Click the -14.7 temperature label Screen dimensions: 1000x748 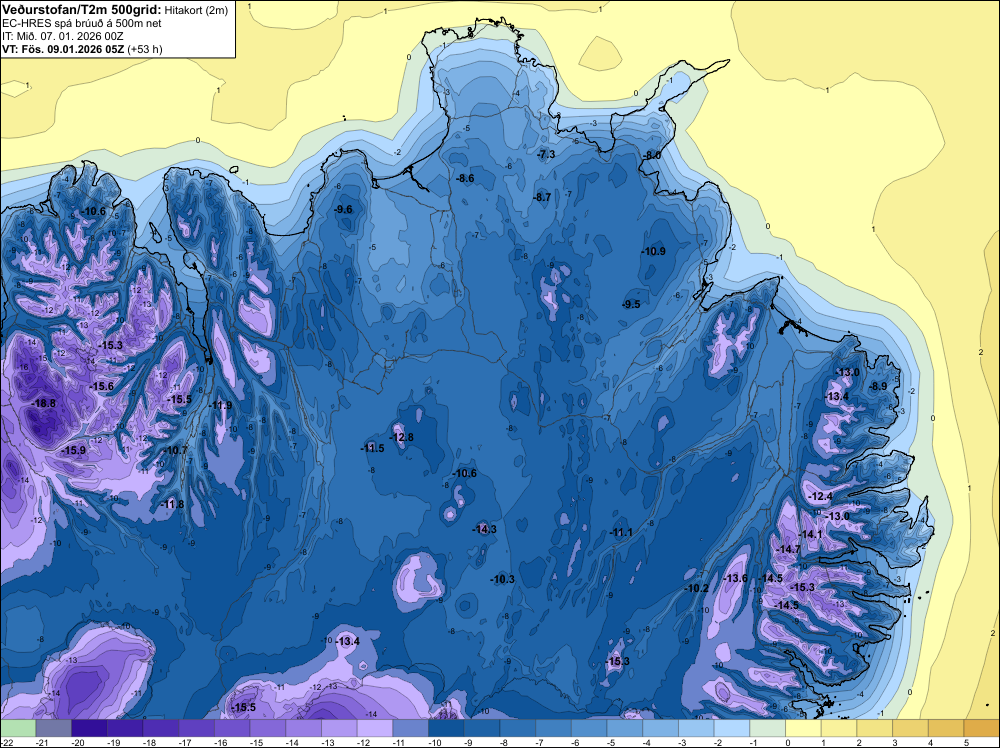pyautogui.click(x=788, y=549)
